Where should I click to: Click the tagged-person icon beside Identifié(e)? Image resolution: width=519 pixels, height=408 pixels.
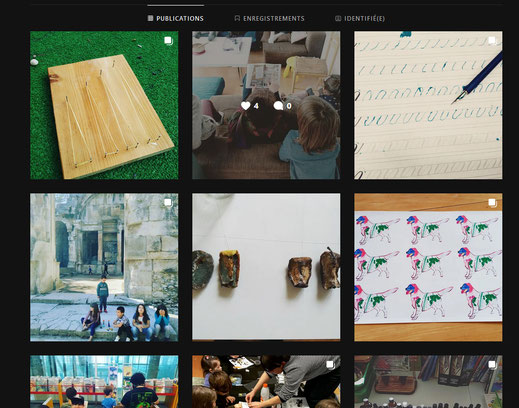(x=338, y=18)
